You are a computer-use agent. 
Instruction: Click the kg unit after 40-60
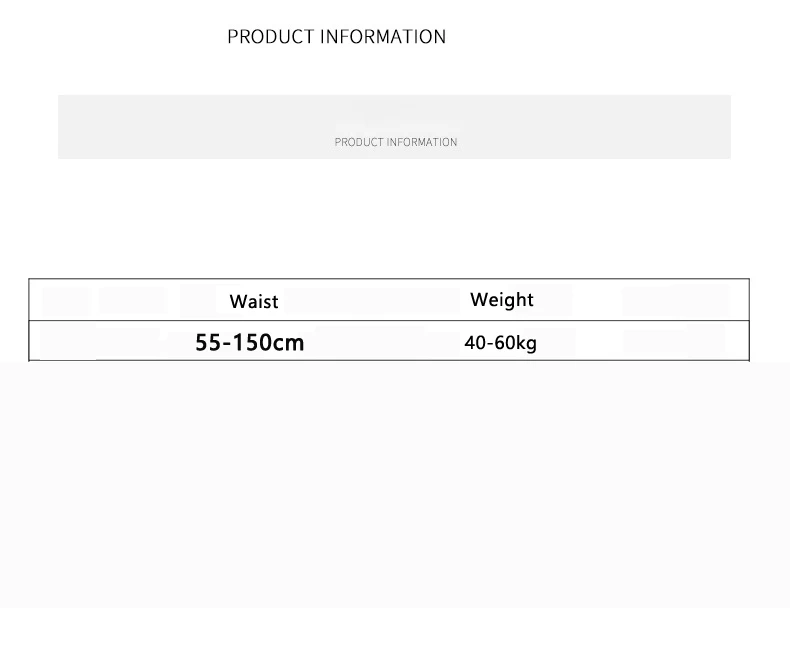526,344
